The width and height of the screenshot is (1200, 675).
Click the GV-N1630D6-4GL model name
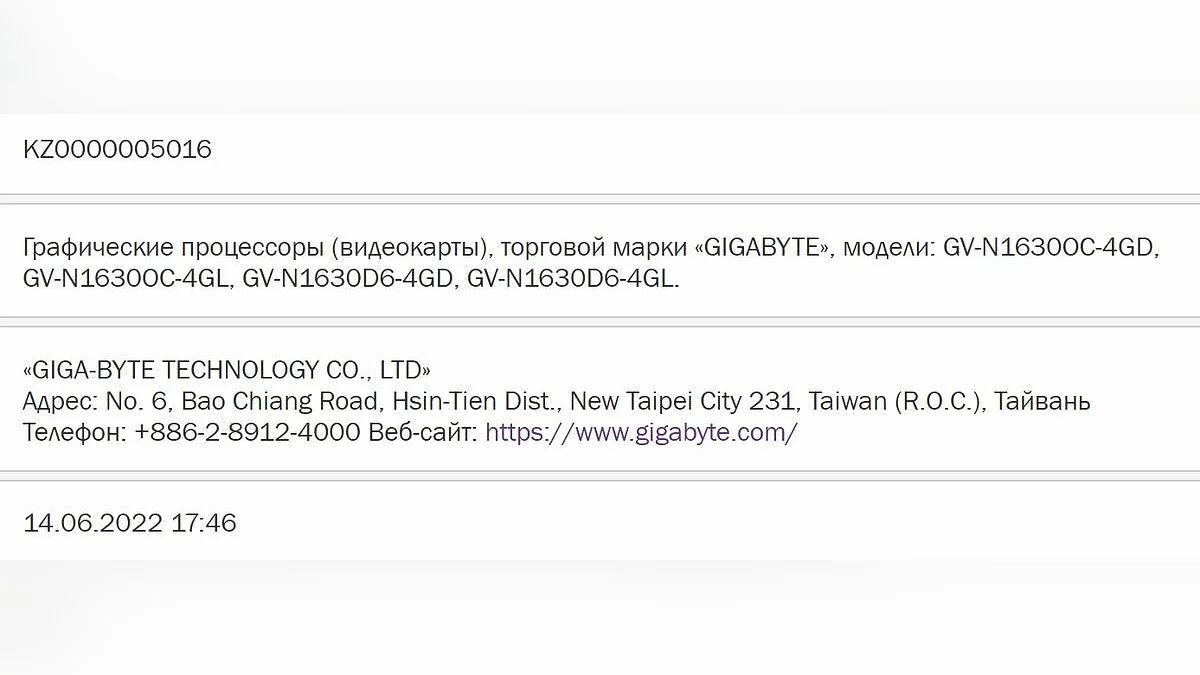click(572, 279)
